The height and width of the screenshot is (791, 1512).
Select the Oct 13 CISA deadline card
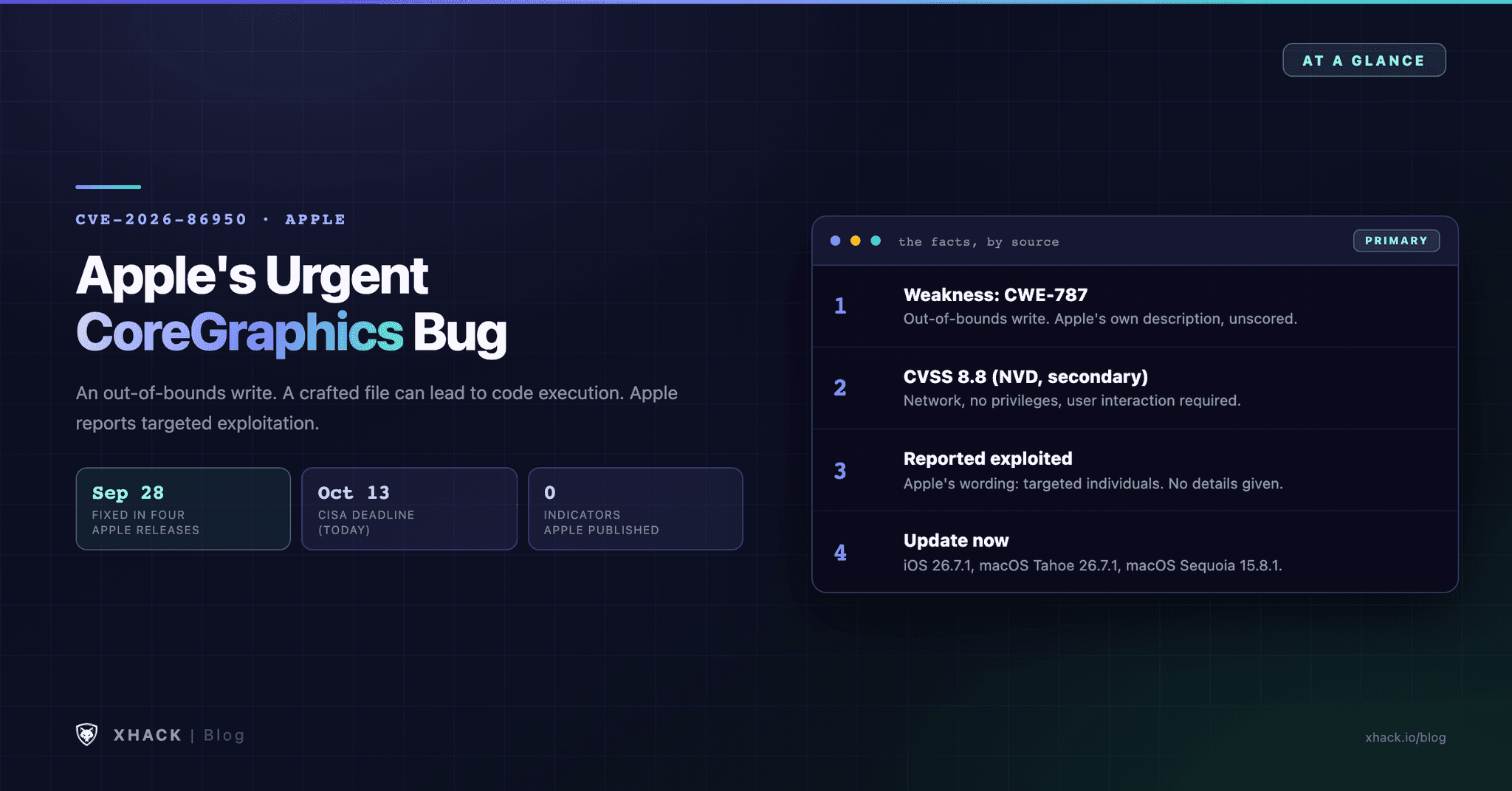[409, 508]
